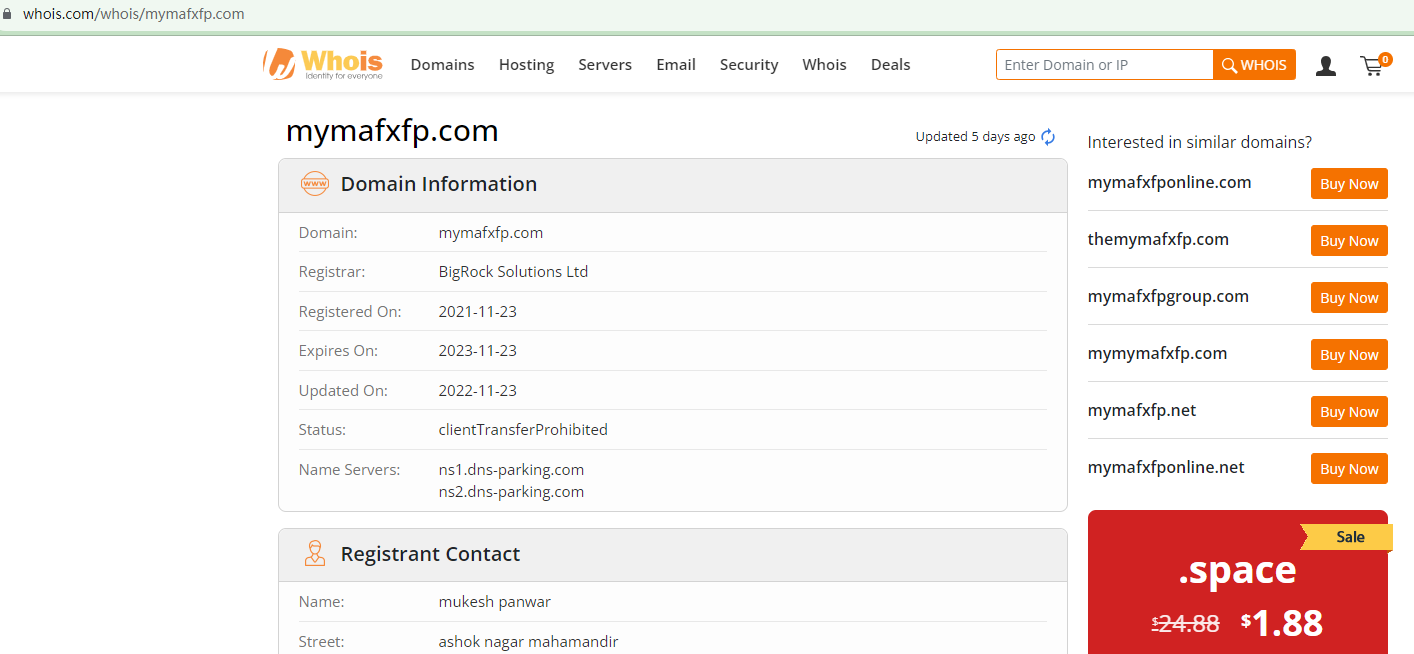Open the Security menu
This screenshot has width=1414, height=654.
[749, 65]
